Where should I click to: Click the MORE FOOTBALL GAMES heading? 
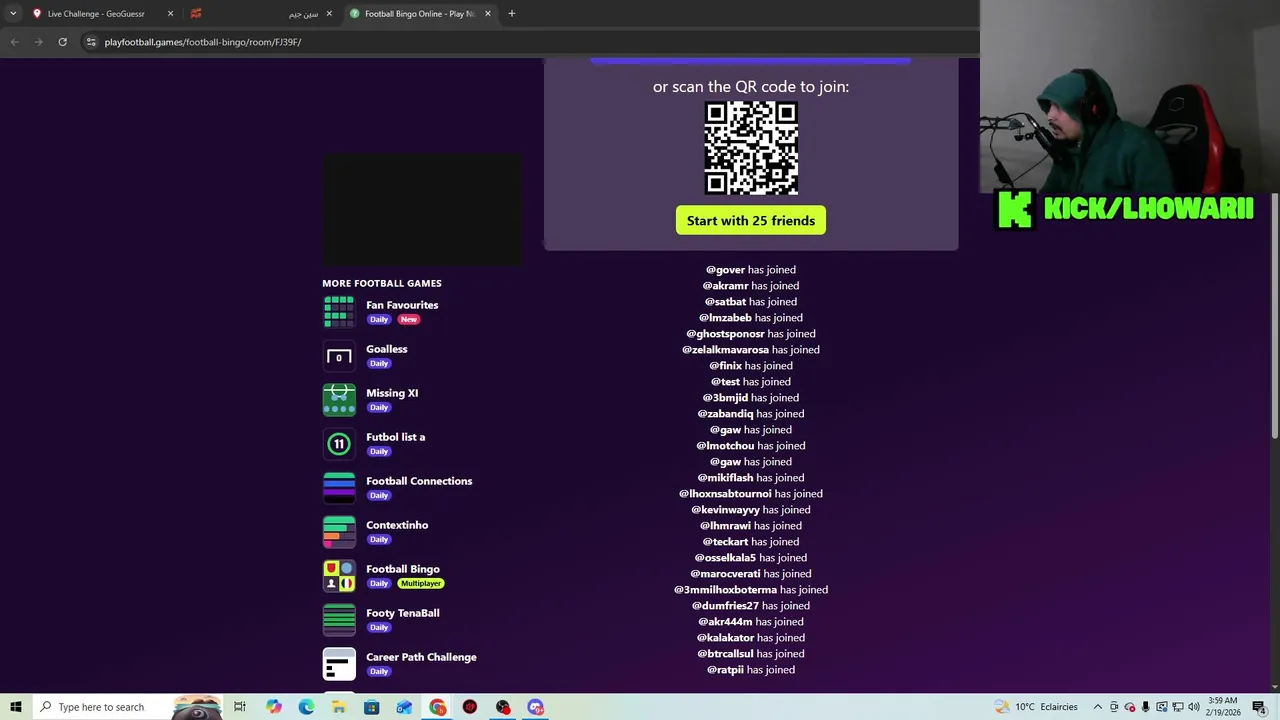coord(382,283)
